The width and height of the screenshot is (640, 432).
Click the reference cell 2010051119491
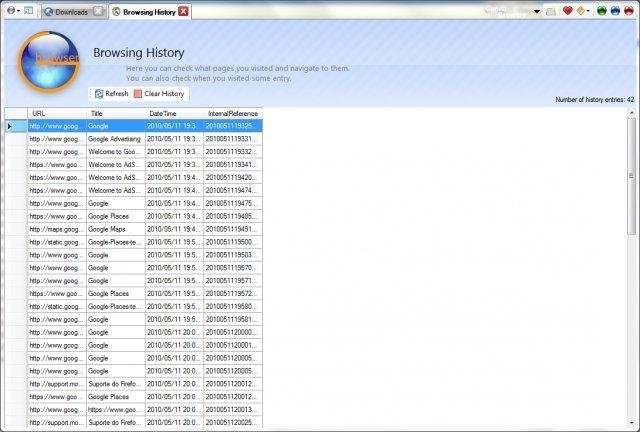(x=233, y=229)
